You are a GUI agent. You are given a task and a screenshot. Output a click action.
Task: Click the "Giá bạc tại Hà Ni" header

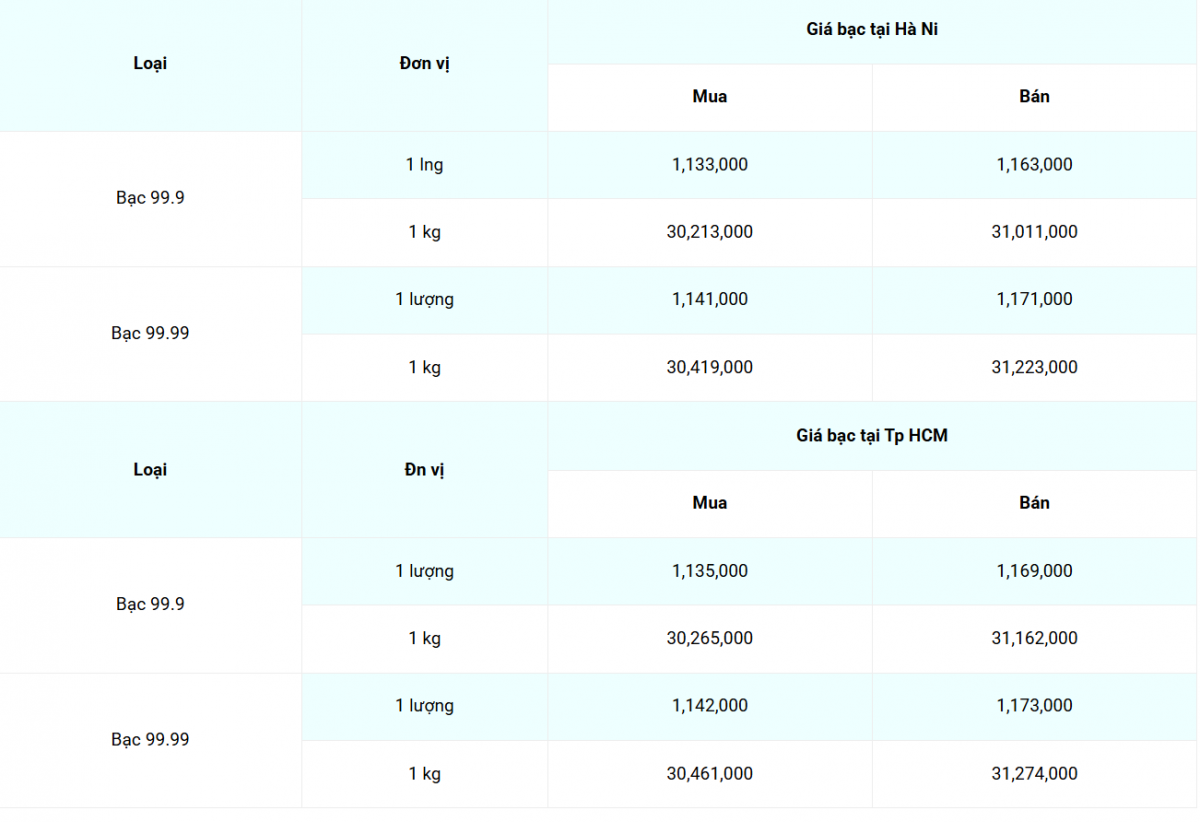click(872, 29)
